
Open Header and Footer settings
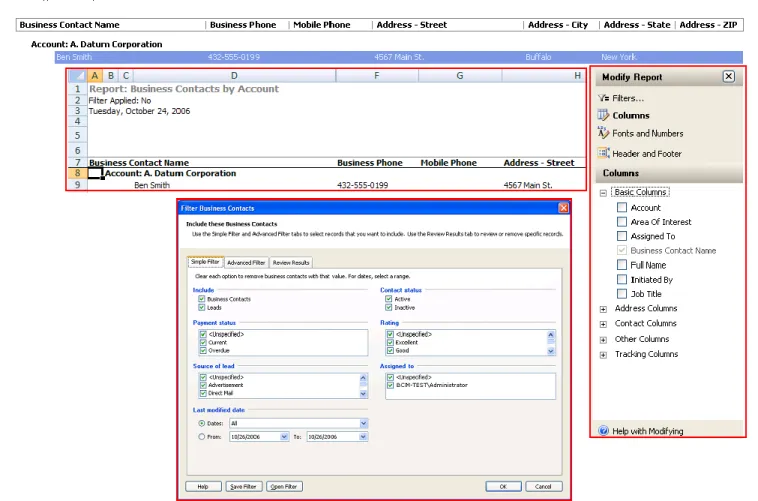point(646,154)
